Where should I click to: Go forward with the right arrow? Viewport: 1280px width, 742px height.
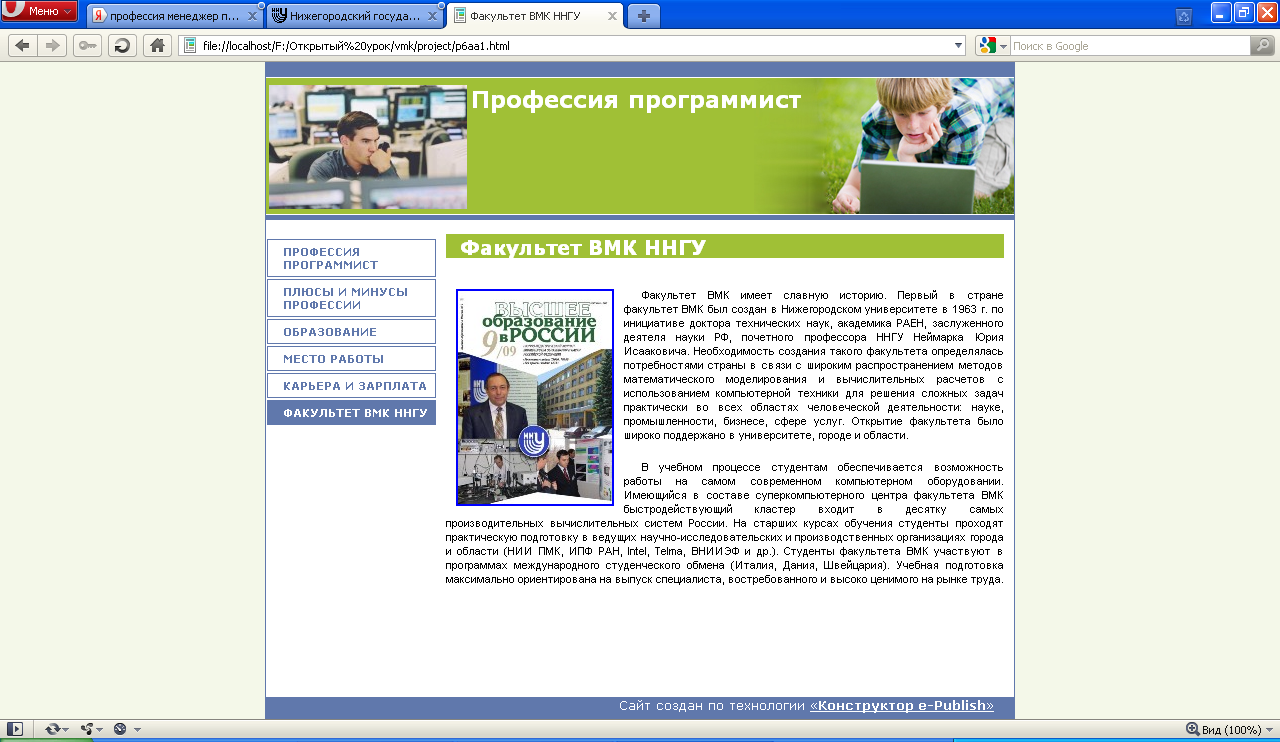coord(52,46)
